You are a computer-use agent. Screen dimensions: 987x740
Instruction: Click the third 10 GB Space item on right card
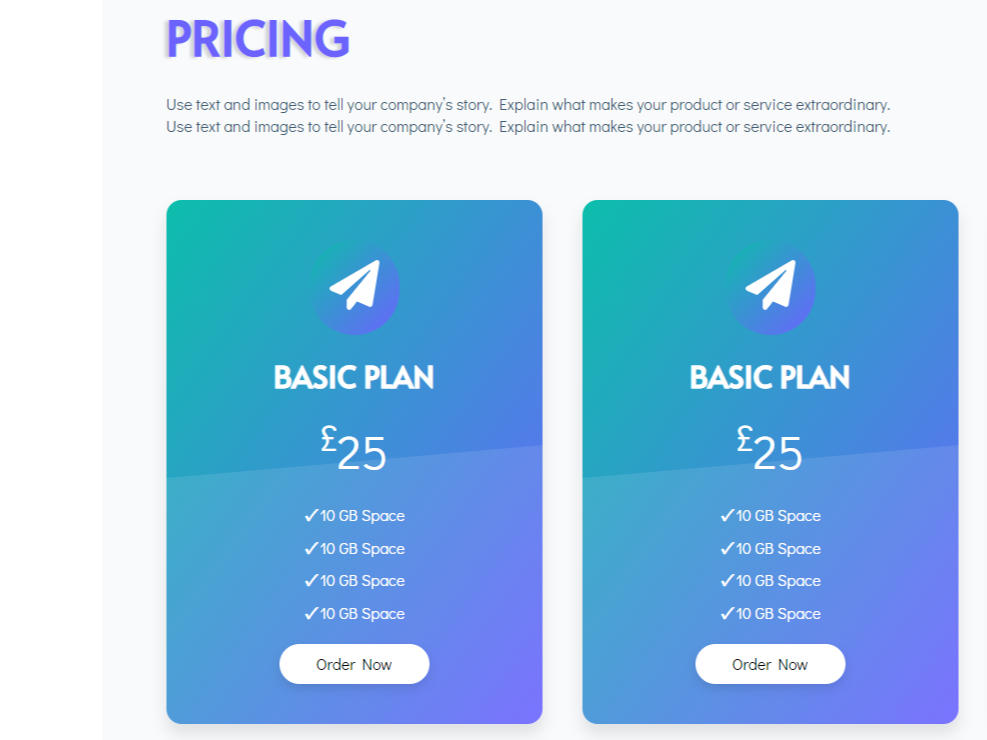point(771,580)
